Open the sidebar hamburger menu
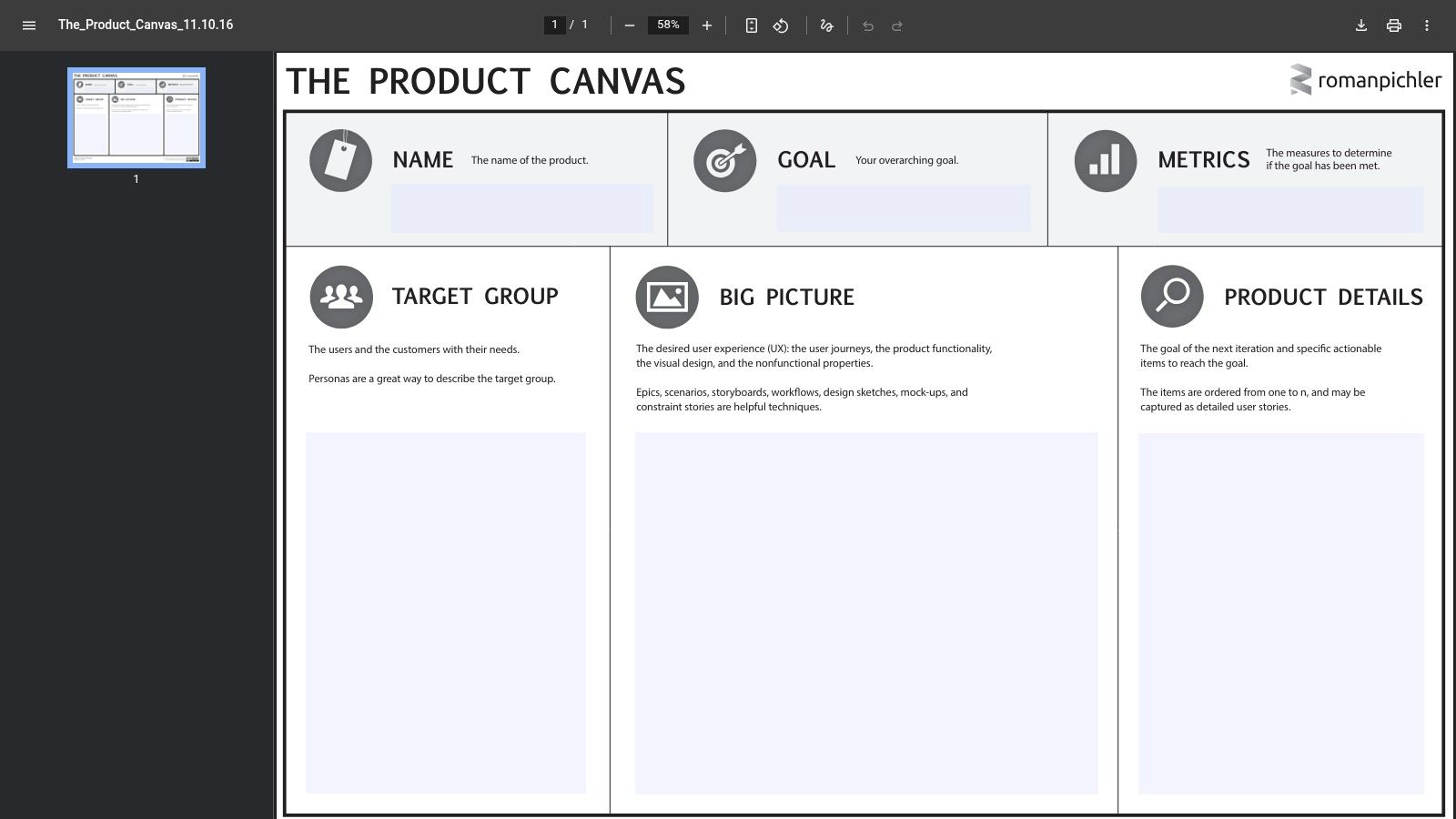1456x819 pixels. (x=28, y=25)
